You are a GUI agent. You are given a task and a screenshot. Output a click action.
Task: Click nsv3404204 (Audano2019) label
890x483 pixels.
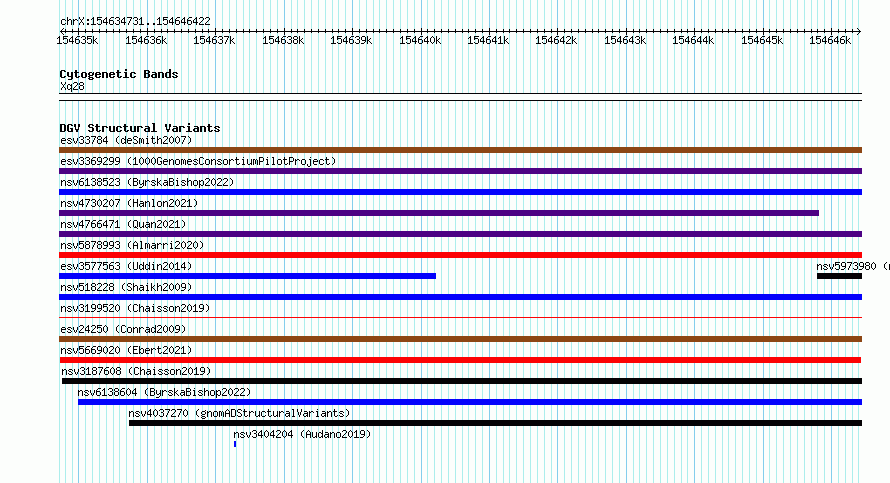coord(302,434)
